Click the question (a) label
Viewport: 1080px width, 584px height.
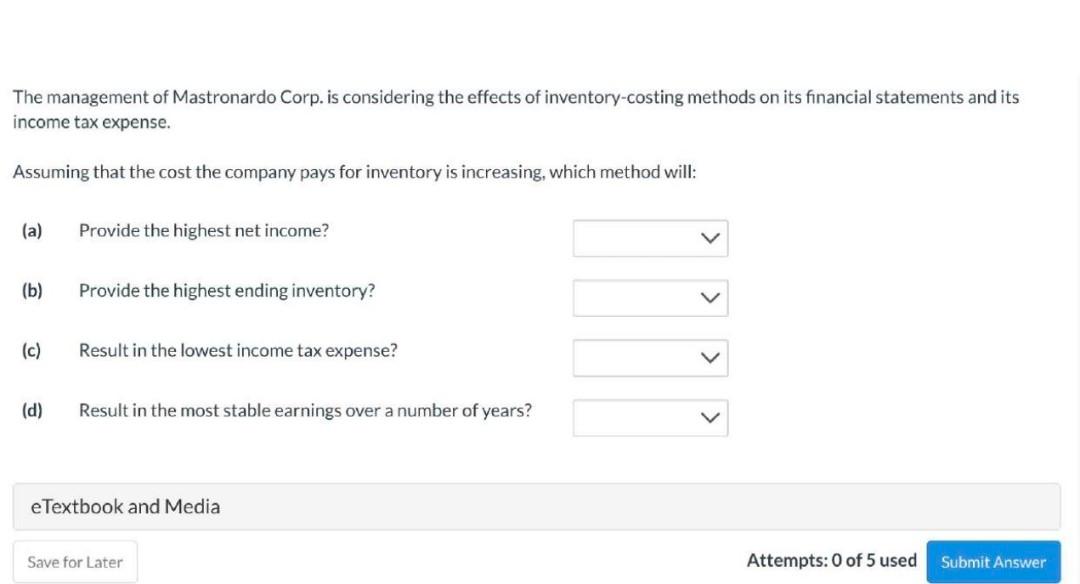(x=32, y=230)
